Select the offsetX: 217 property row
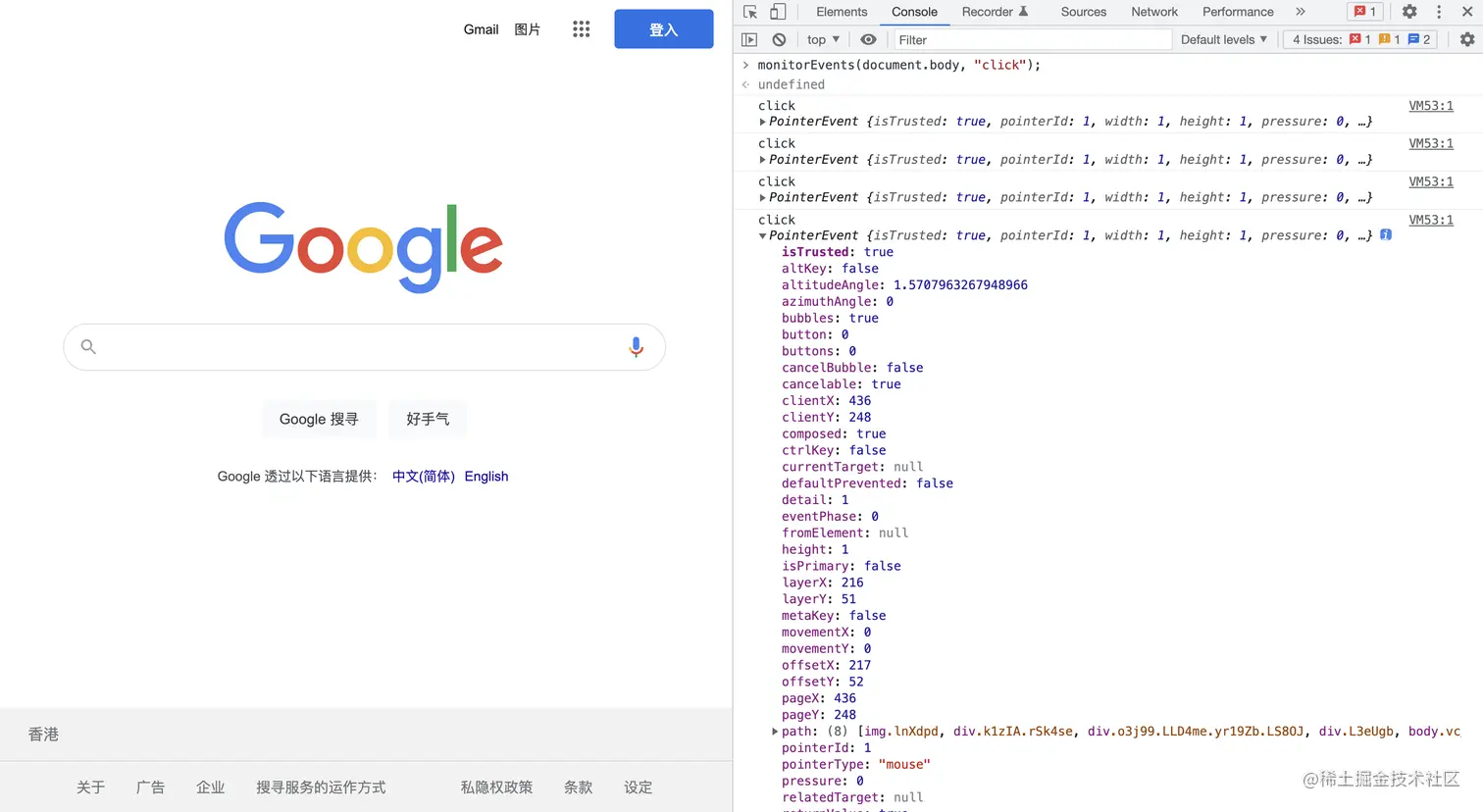The height and width of the screenshot is (812, 1483). [x=826, y=665]
